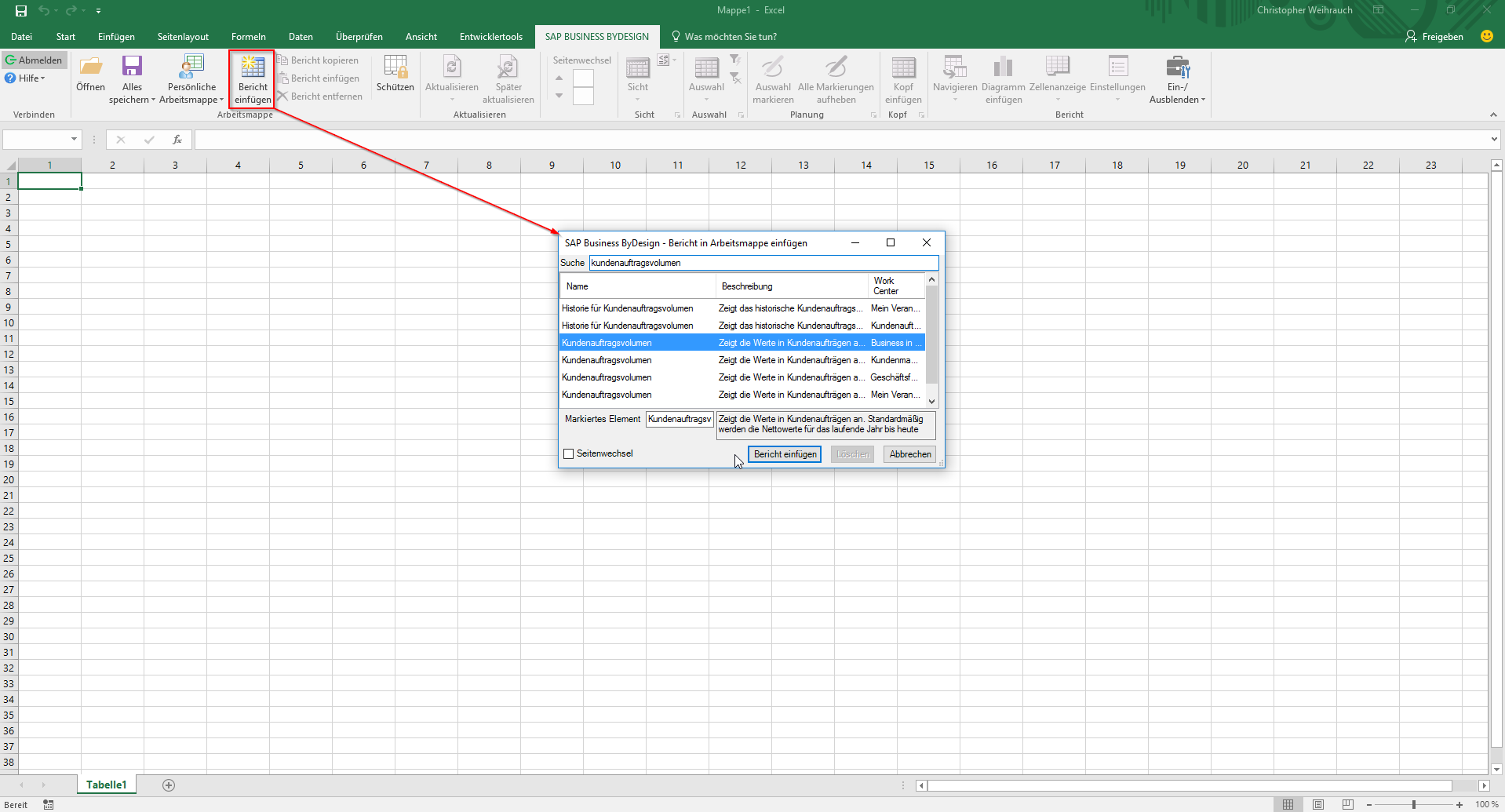Click the macro recording icon in status bar
1505x812 pixels.
pos(49,804)
